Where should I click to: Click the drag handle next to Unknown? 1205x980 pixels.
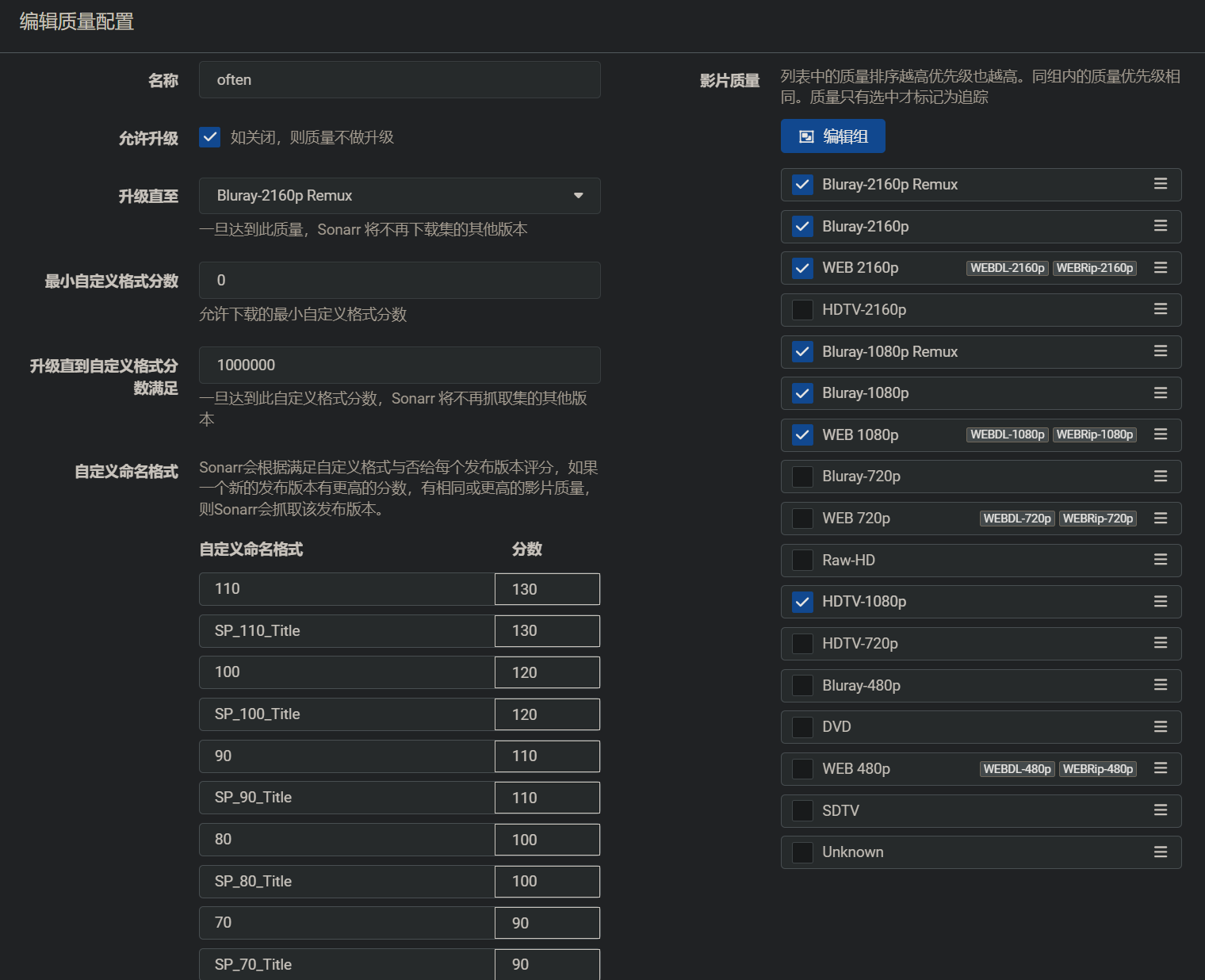tap(1160, 852)
